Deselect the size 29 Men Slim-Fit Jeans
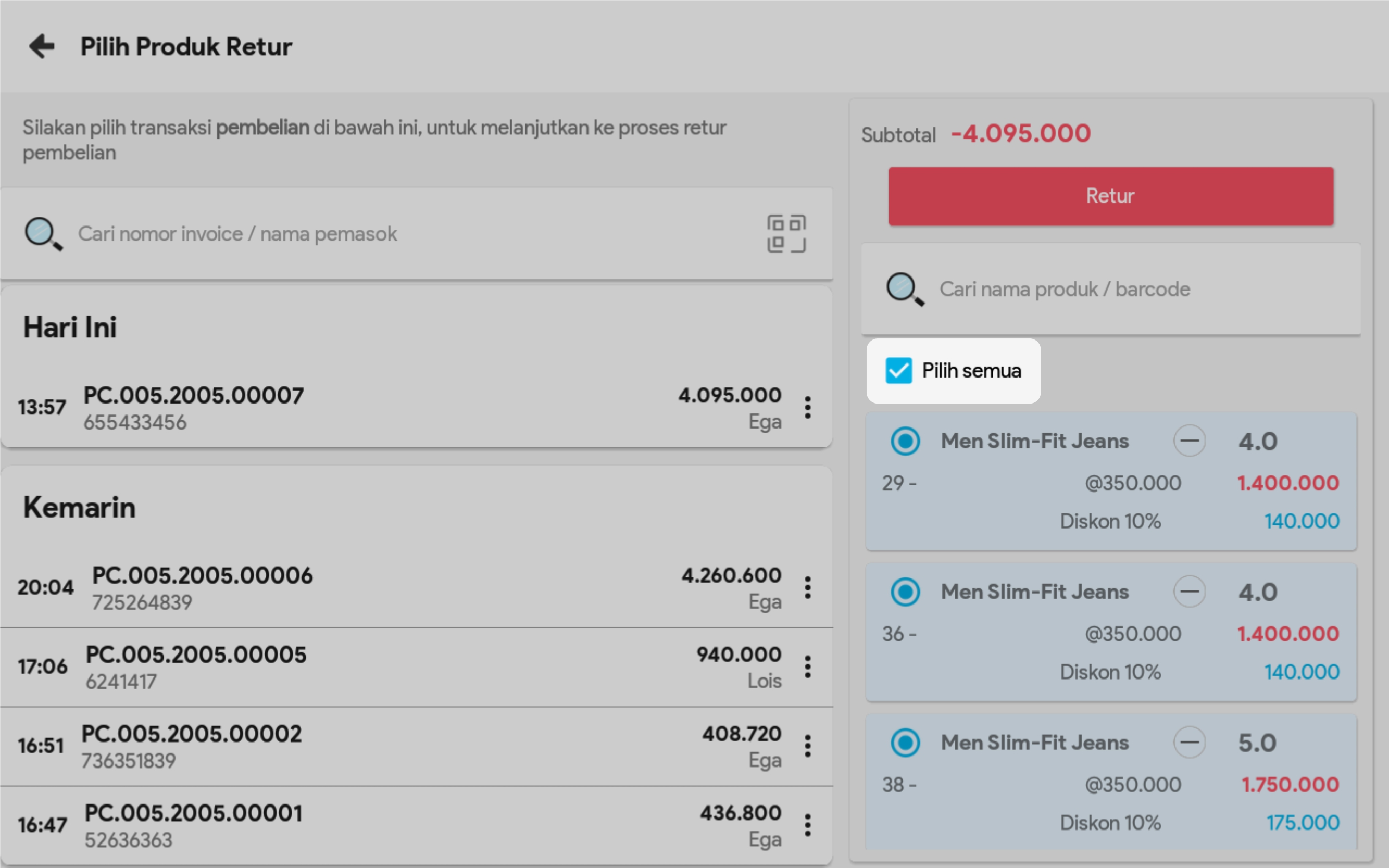 point(905,442)
